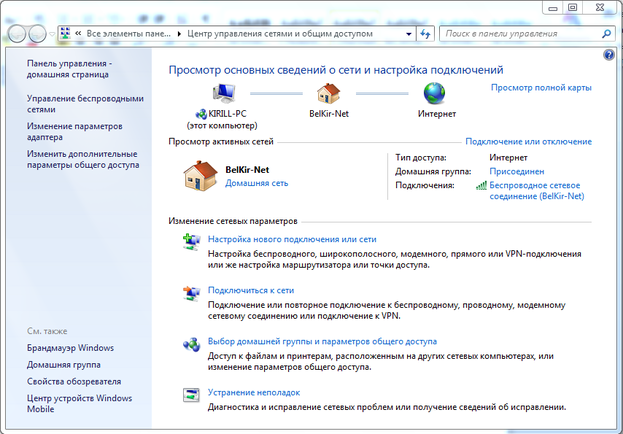Open Беспроводное сетевое соединение (BelKir-Net) link
Image resolution: width=623 pixels, height=434 pixels.
pyautogui.click(x=537, y=191)
